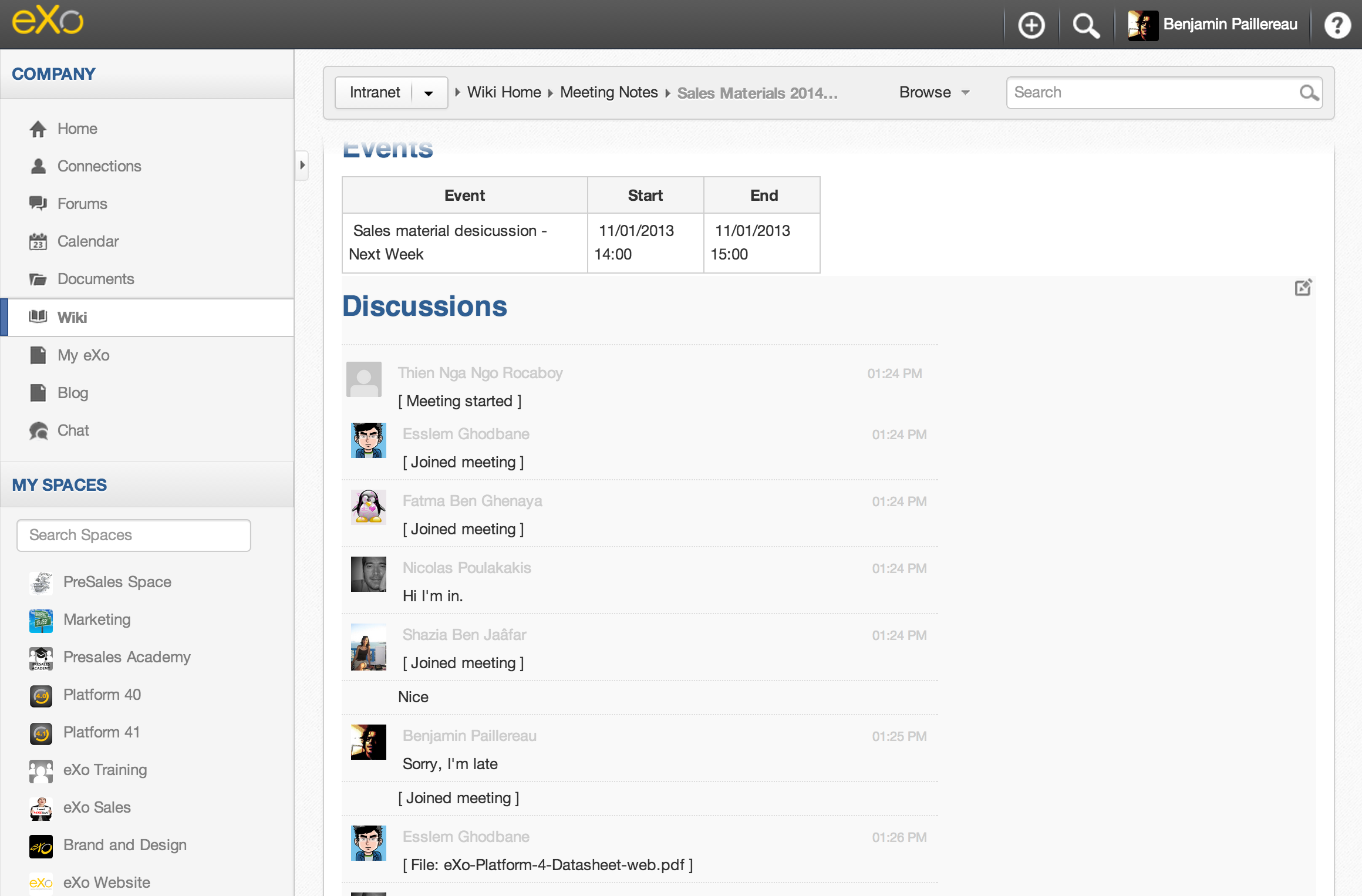This screenshot has height=896, width=1362.
Task: Open Calendar from the sidebar
Action: tap(88, 241)
